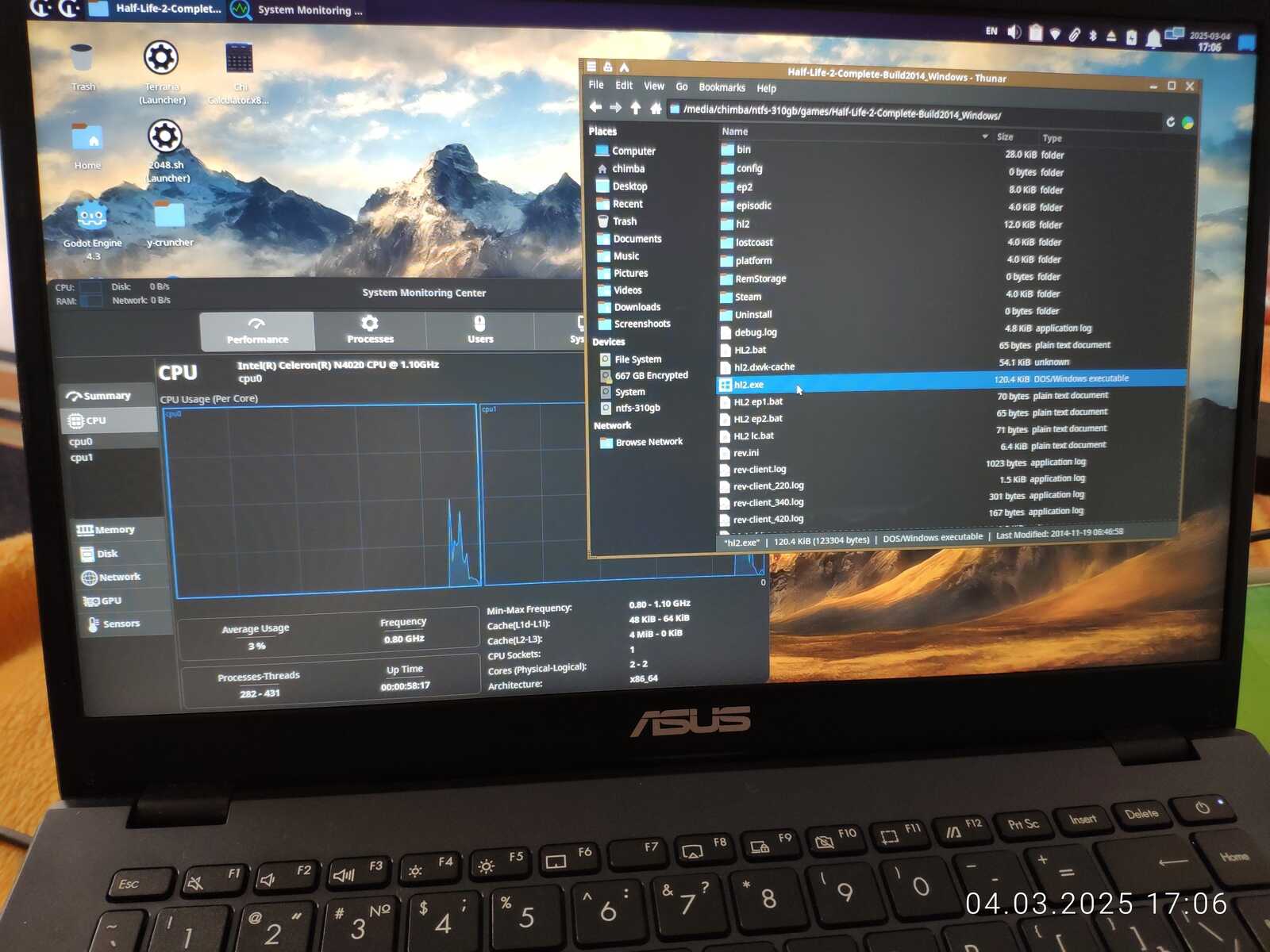The height and width of the screenshot is (952, 1270).
Task: Show the Summary performance section
Action: pos(108,395)
